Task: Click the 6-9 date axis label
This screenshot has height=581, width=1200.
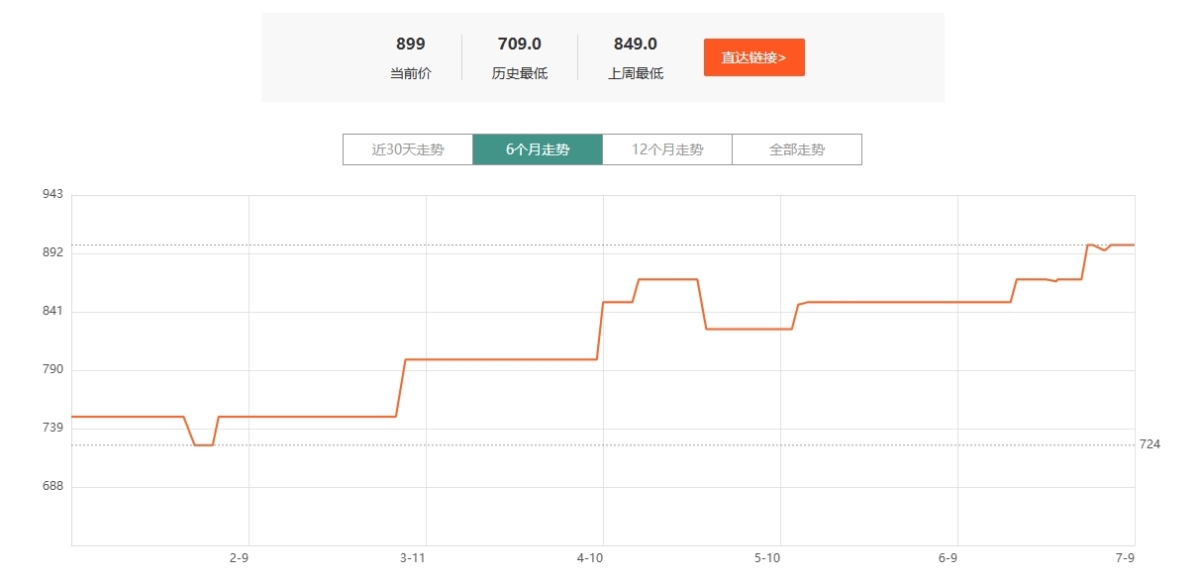Action: point(948,557)
